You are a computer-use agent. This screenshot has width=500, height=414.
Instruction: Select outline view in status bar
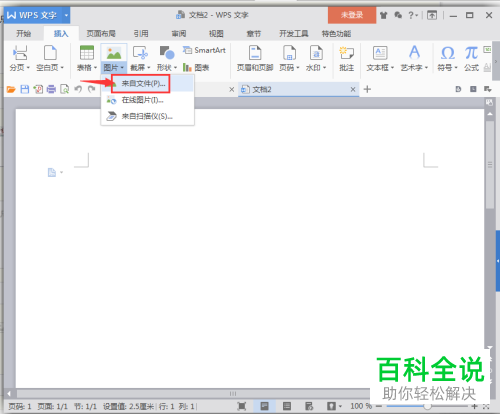coord(287,406)
